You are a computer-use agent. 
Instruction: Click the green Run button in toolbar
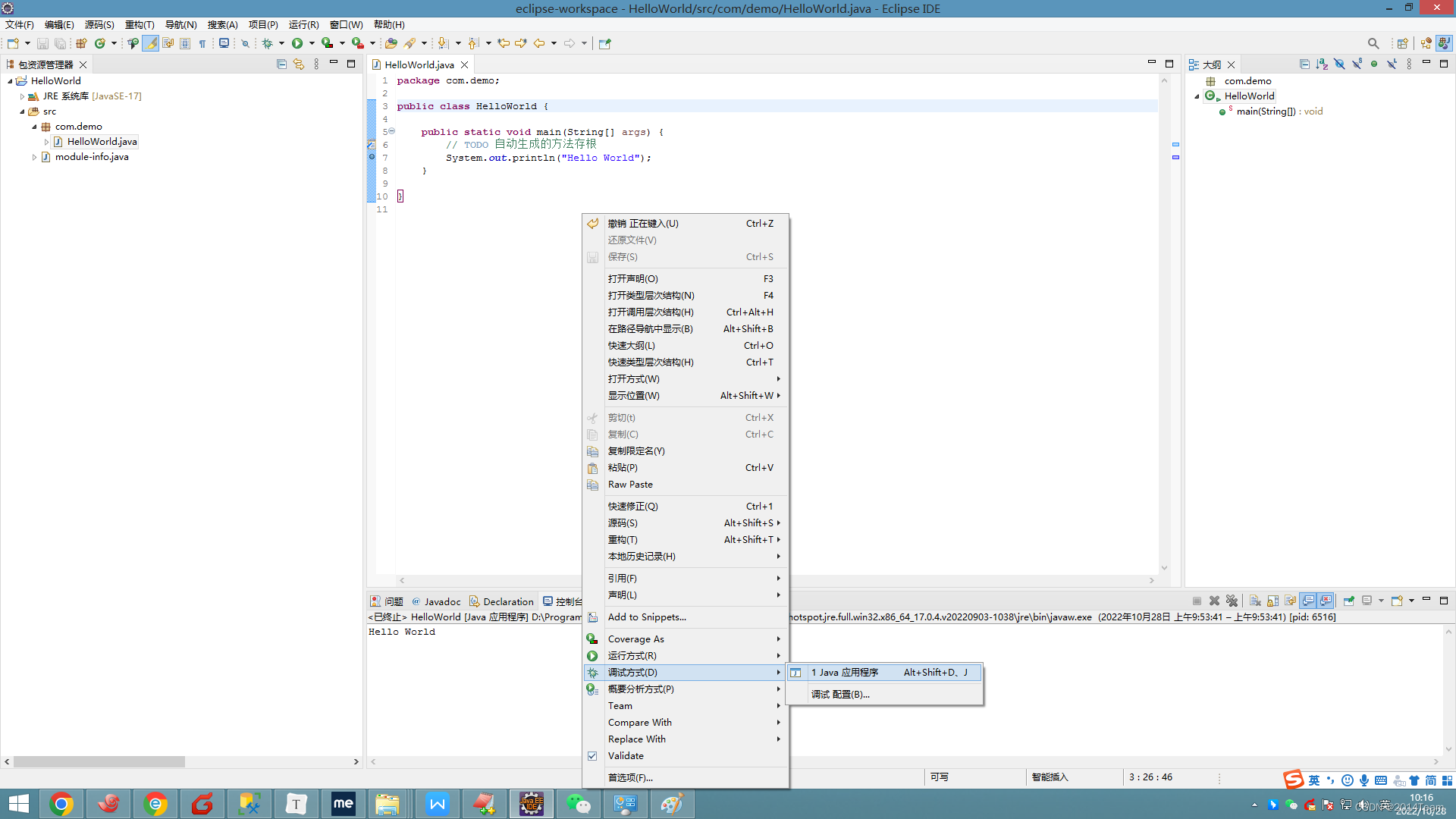297,43
